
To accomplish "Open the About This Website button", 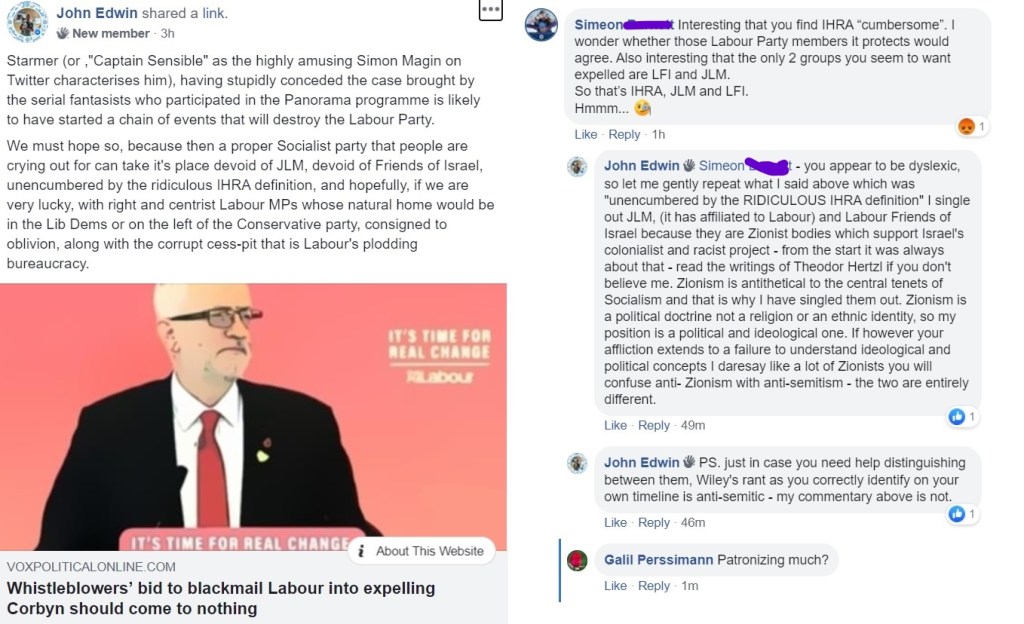I will (422, 551).
